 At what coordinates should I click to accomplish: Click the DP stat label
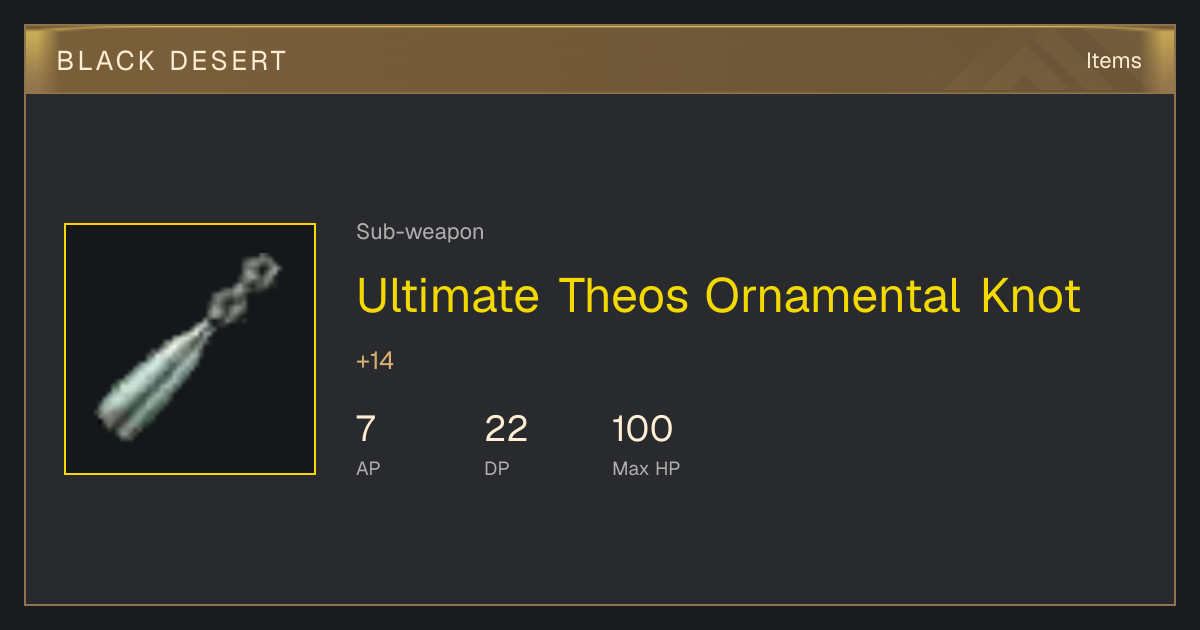click(496, 468)
